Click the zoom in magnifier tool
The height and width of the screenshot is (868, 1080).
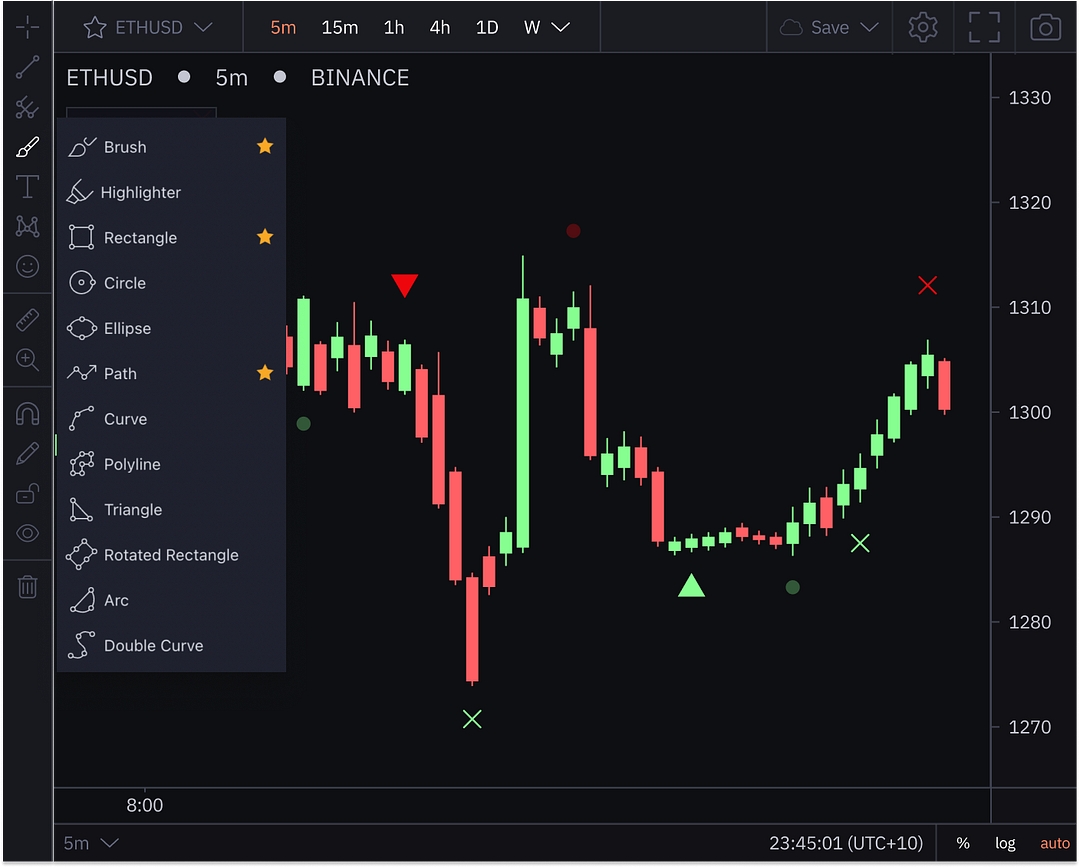pyautogui.click(x=27, y=360)
